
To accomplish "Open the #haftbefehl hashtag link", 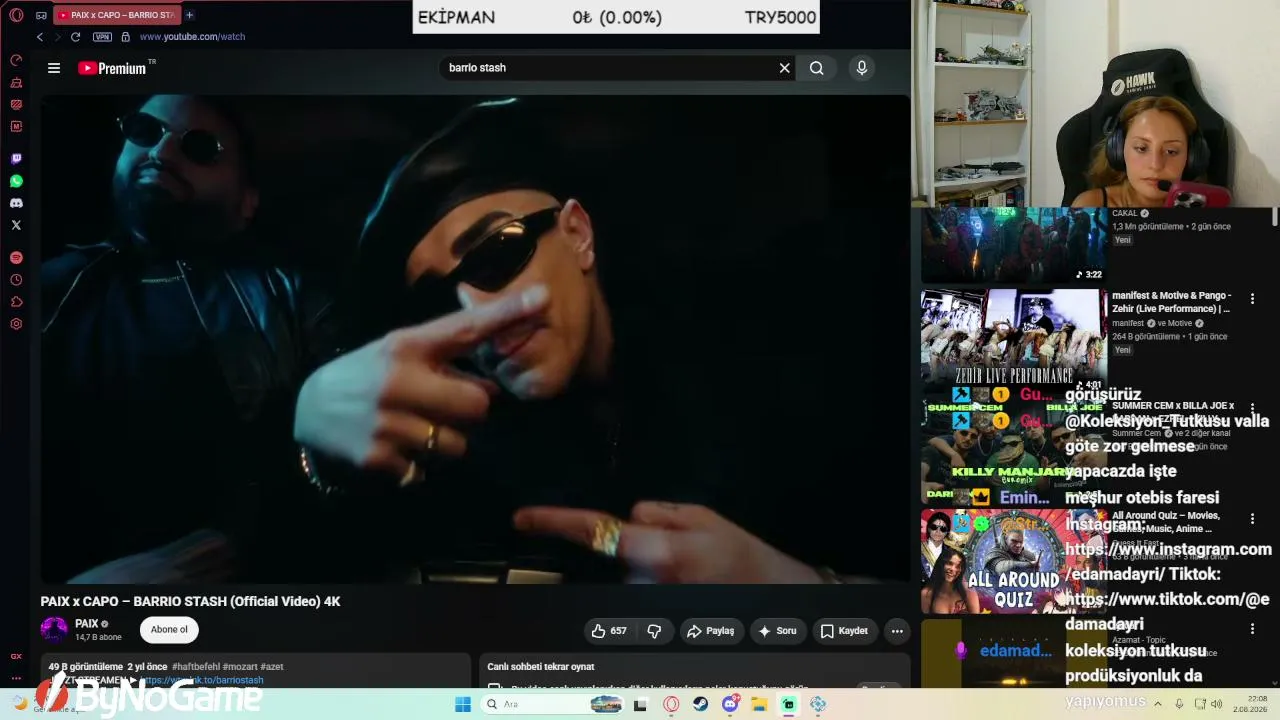I will point(195,666).
